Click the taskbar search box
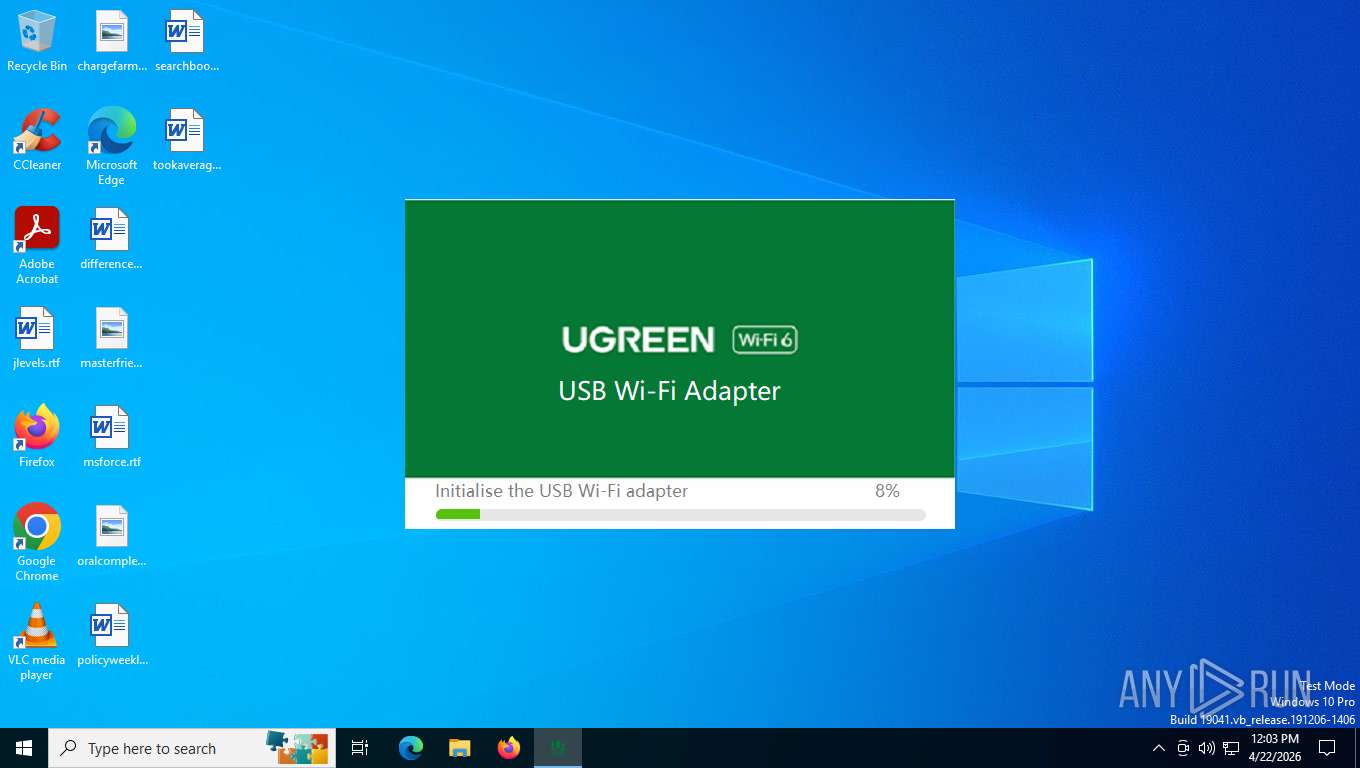 192,748
